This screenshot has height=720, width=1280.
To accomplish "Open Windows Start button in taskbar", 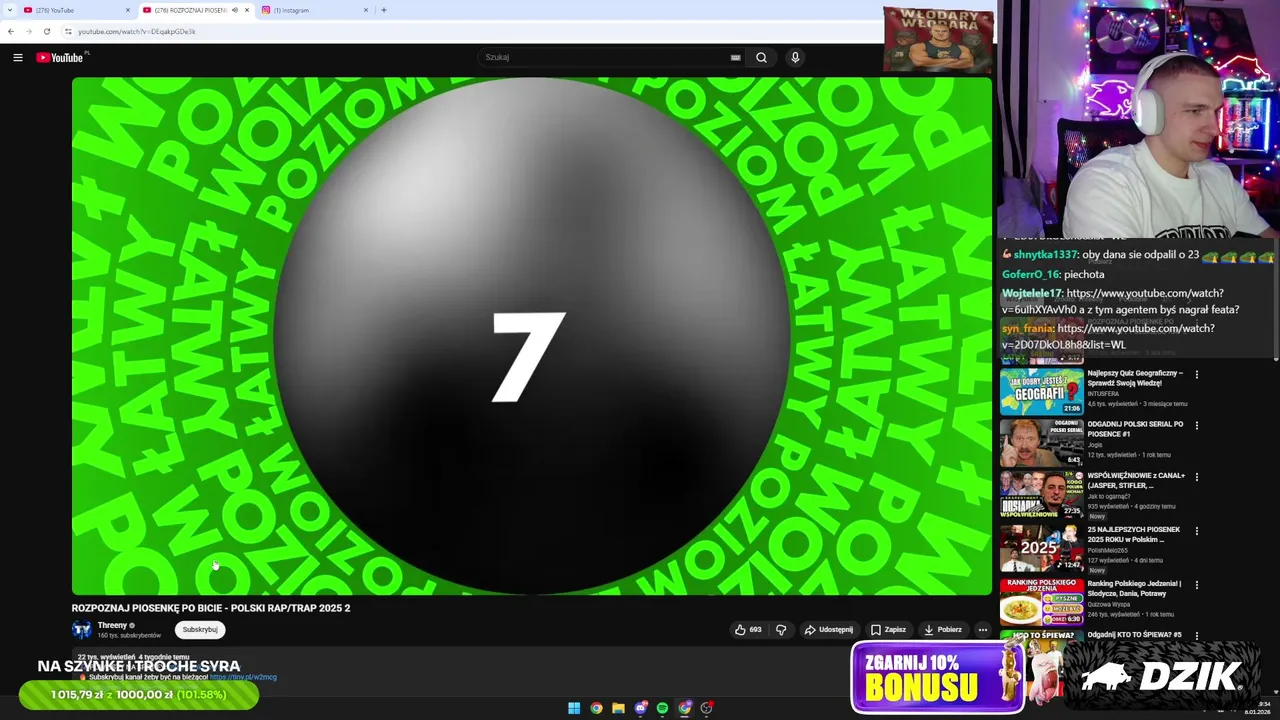I will [574, 708].
